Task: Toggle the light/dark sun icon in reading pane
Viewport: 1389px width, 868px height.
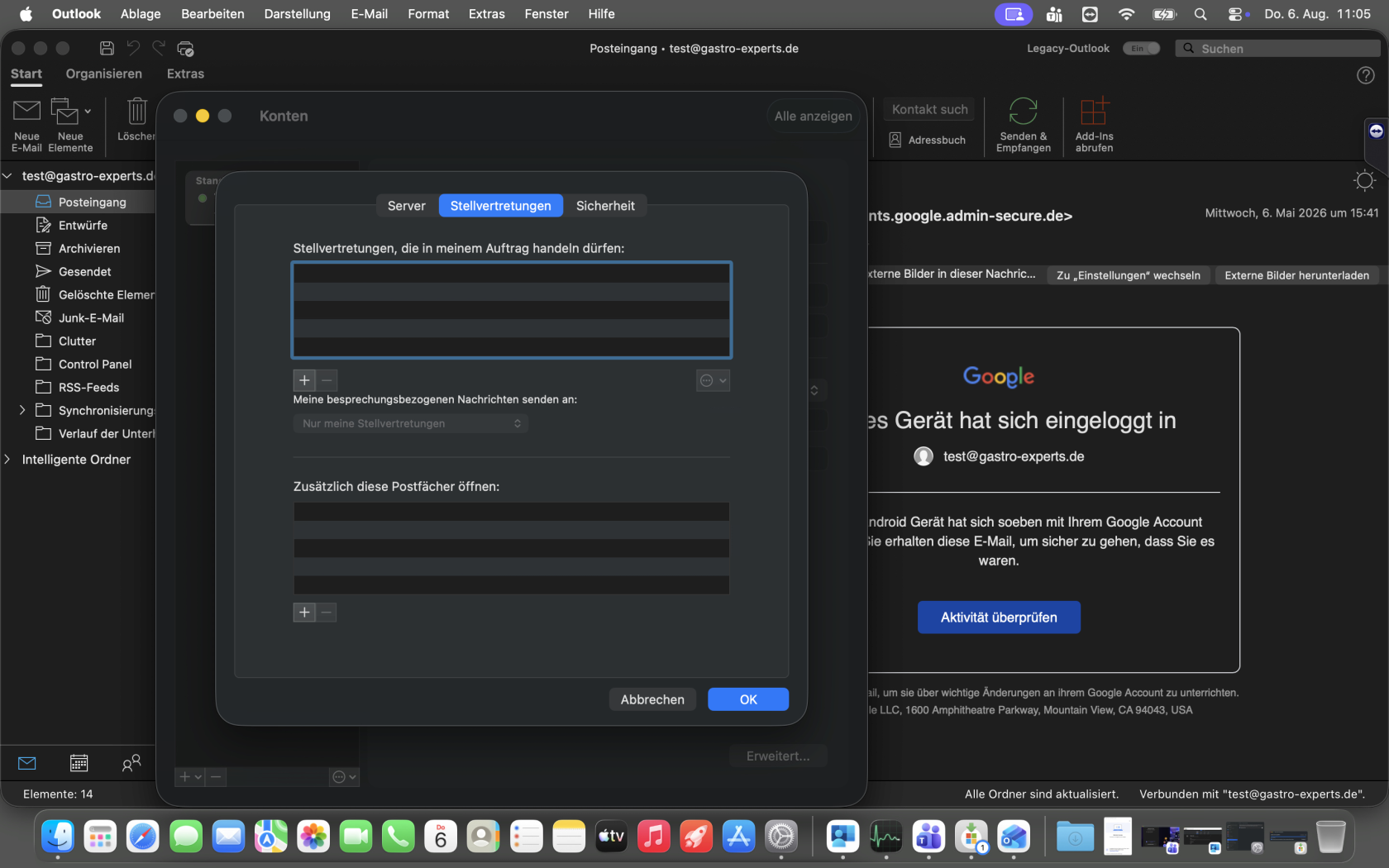Action: [1364, 180]
